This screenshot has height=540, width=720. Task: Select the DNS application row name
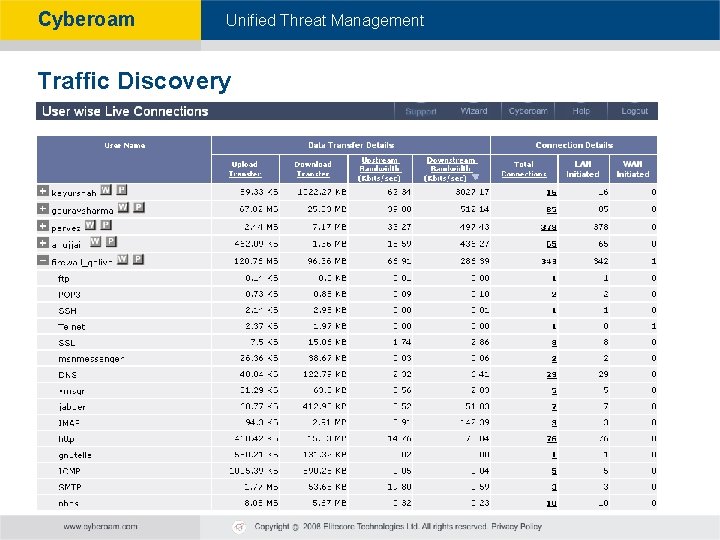click(68, 375)
